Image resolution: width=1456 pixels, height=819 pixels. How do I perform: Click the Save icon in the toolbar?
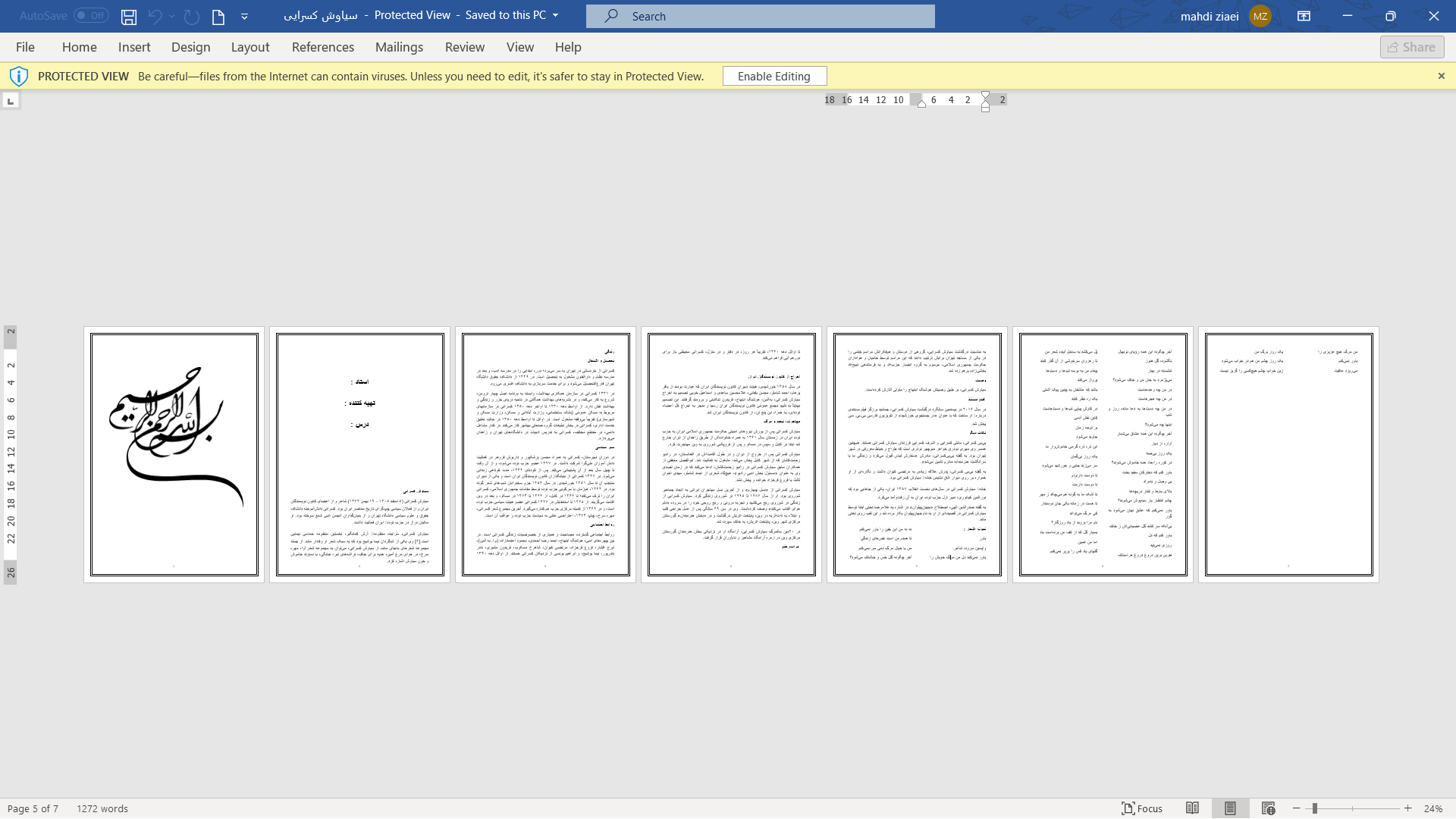point(128,16)
